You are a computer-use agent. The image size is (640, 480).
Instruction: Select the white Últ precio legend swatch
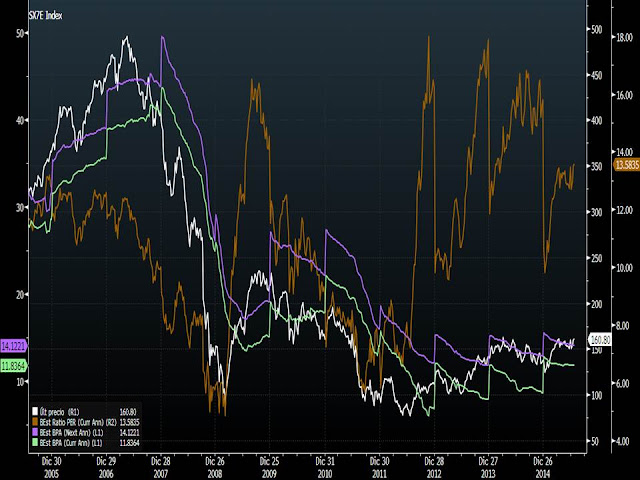point(35,411)
